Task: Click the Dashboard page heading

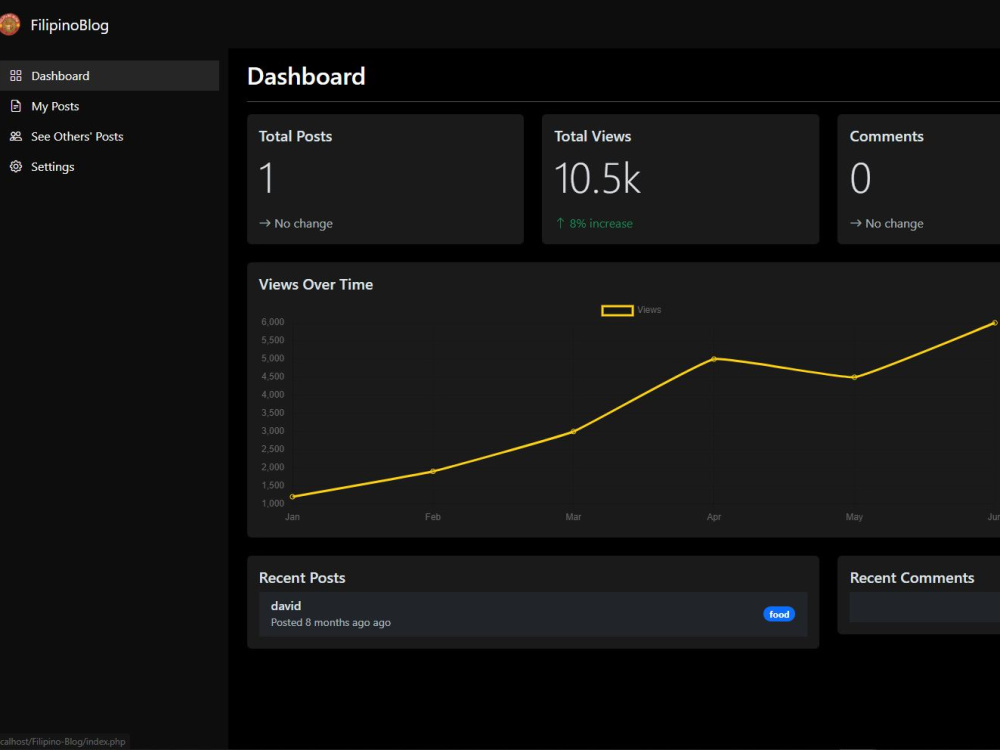Action: (306, 77)
